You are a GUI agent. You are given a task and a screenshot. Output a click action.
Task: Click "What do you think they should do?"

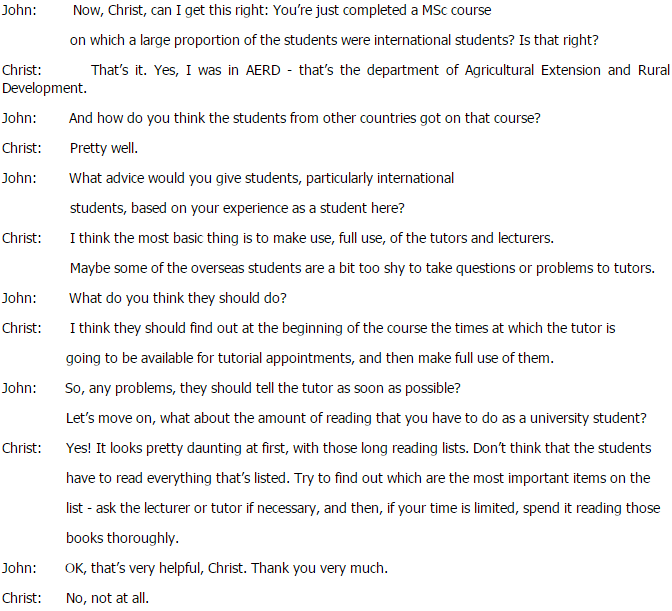178,298
